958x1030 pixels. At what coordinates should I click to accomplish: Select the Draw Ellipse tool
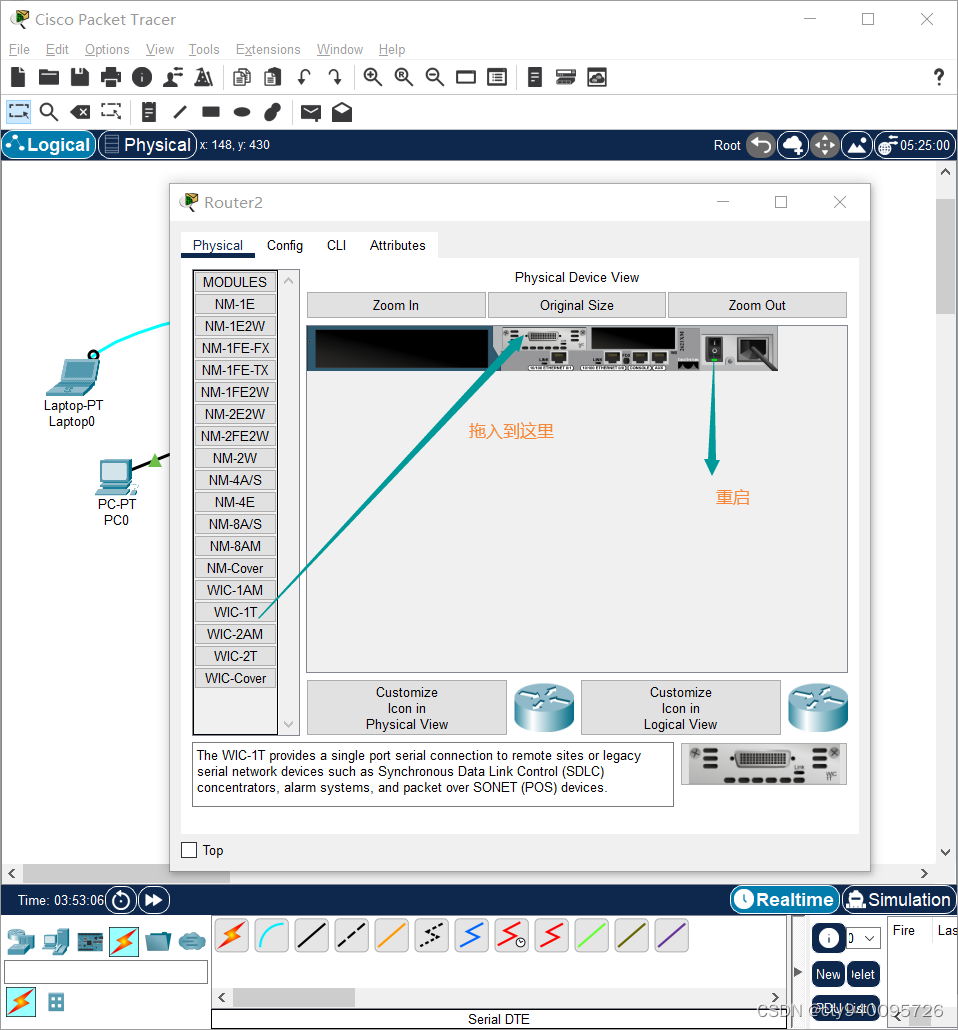tap(242, 112)
